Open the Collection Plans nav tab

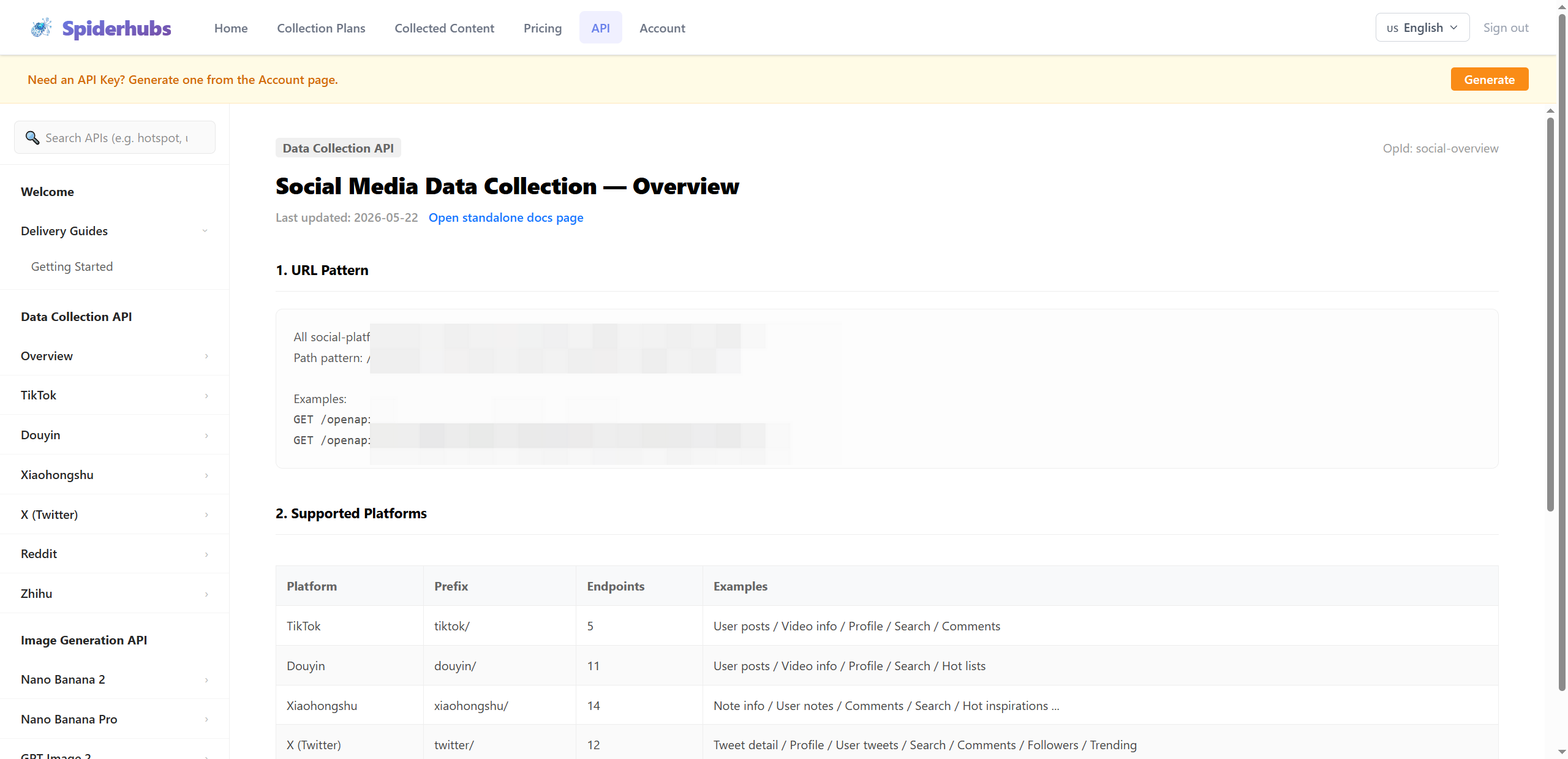click(321, 28)
